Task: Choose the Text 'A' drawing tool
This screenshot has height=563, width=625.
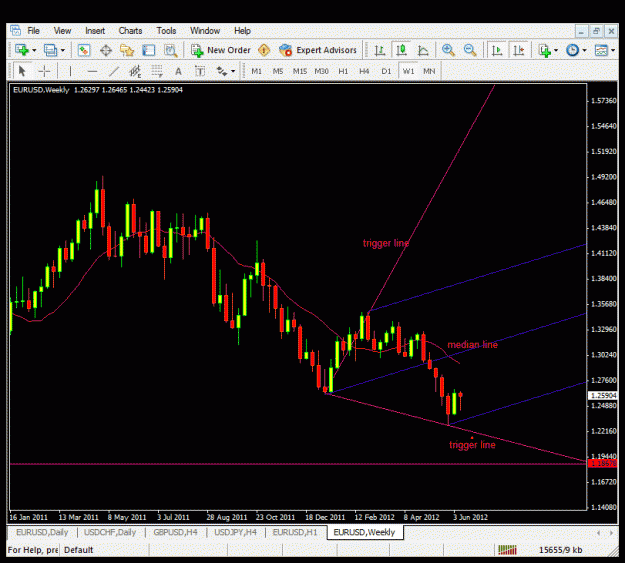Action: 178,71
